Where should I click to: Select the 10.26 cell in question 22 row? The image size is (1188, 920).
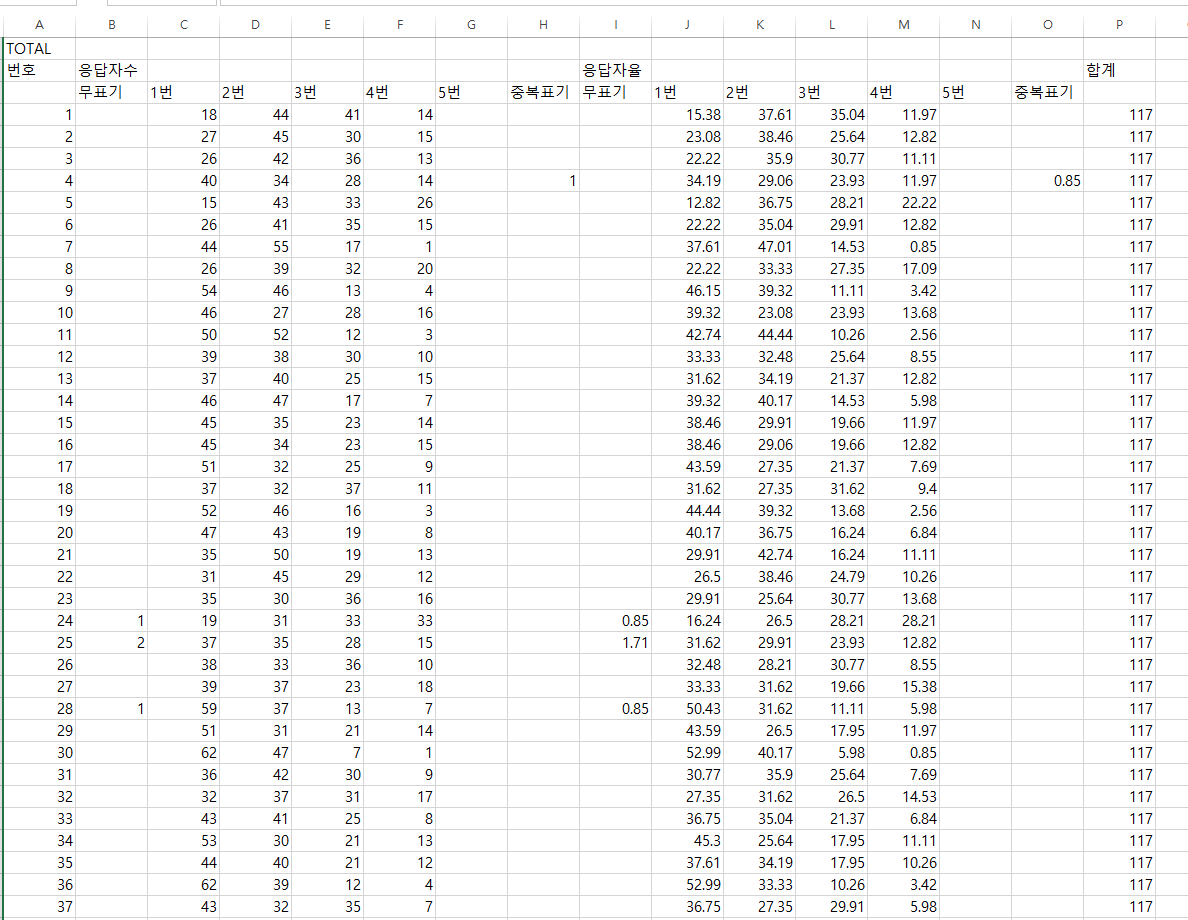pos(903,577)
